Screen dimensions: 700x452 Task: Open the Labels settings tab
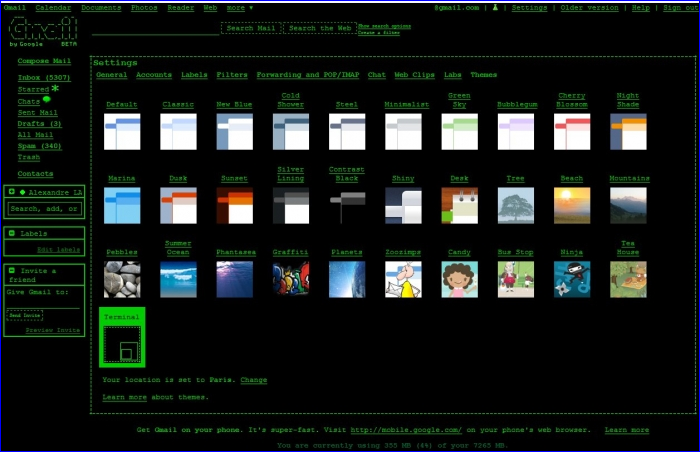click(194, 75)
